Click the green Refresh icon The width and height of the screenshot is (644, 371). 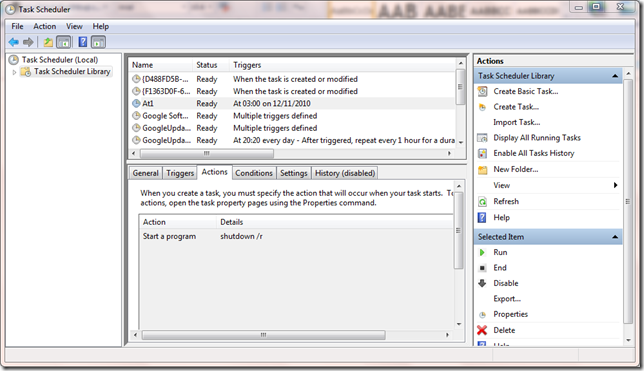(x=483, y=201)
